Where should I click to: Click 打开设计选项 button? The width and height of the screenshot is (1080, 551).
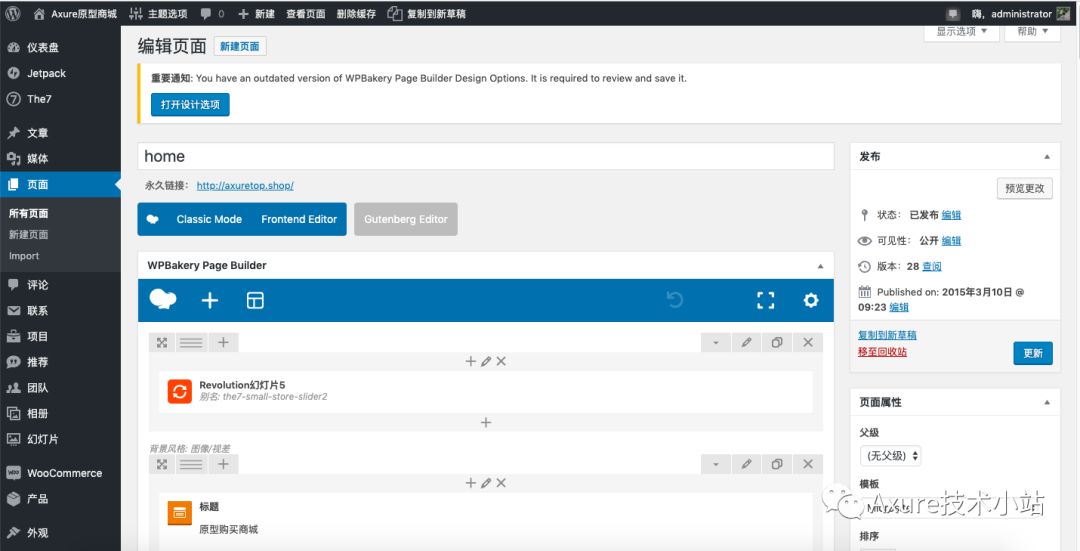pyautogui.click(x=190, y=105)
